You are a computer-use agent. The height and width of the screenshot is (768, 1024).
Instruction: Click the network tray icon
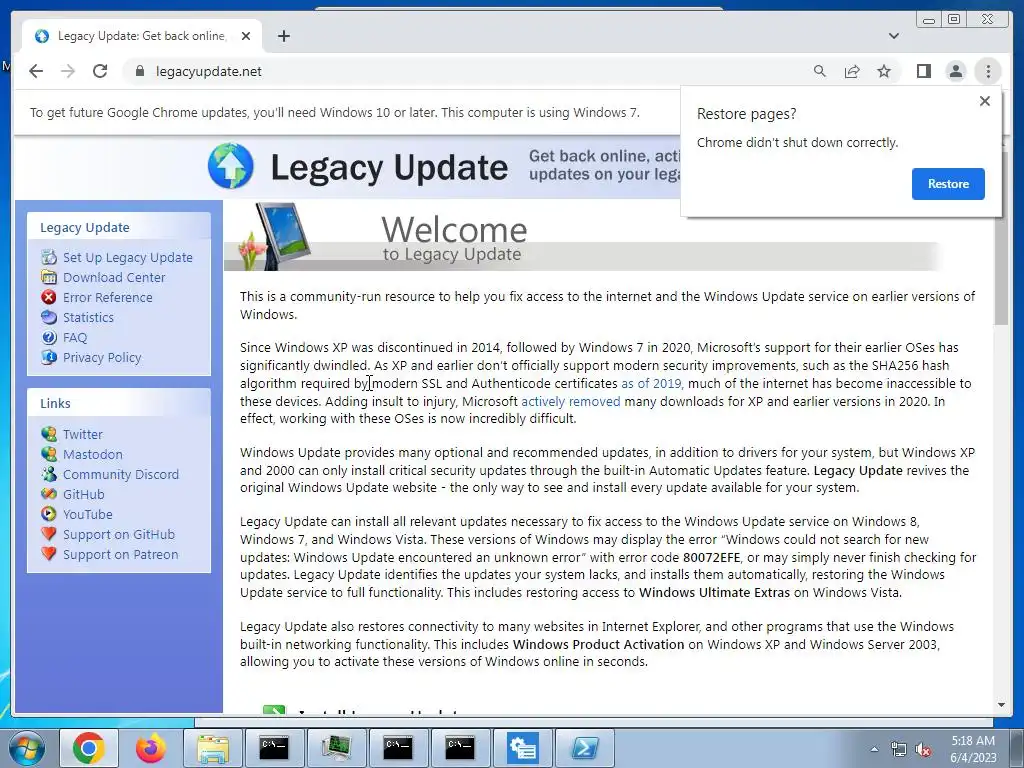[x=899, y=750]
